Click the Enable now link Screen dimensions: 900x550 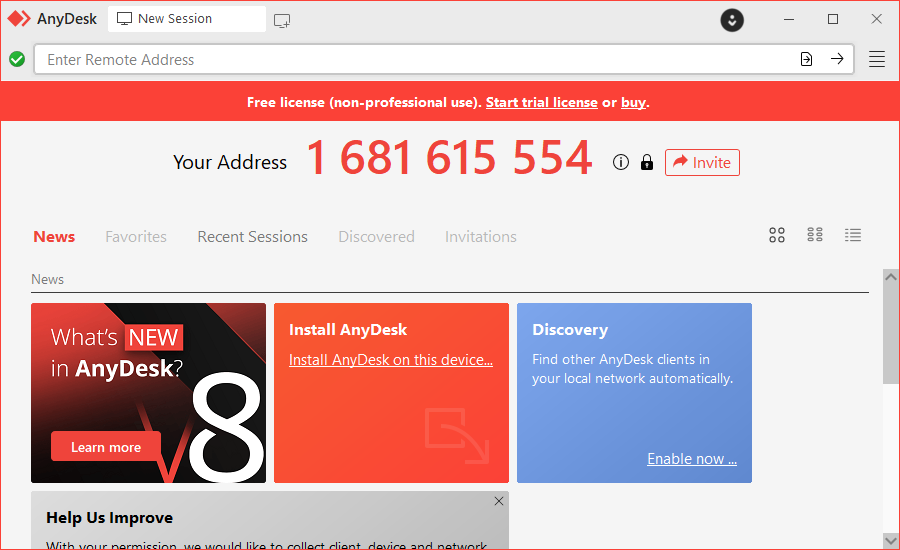click(692, 459)
